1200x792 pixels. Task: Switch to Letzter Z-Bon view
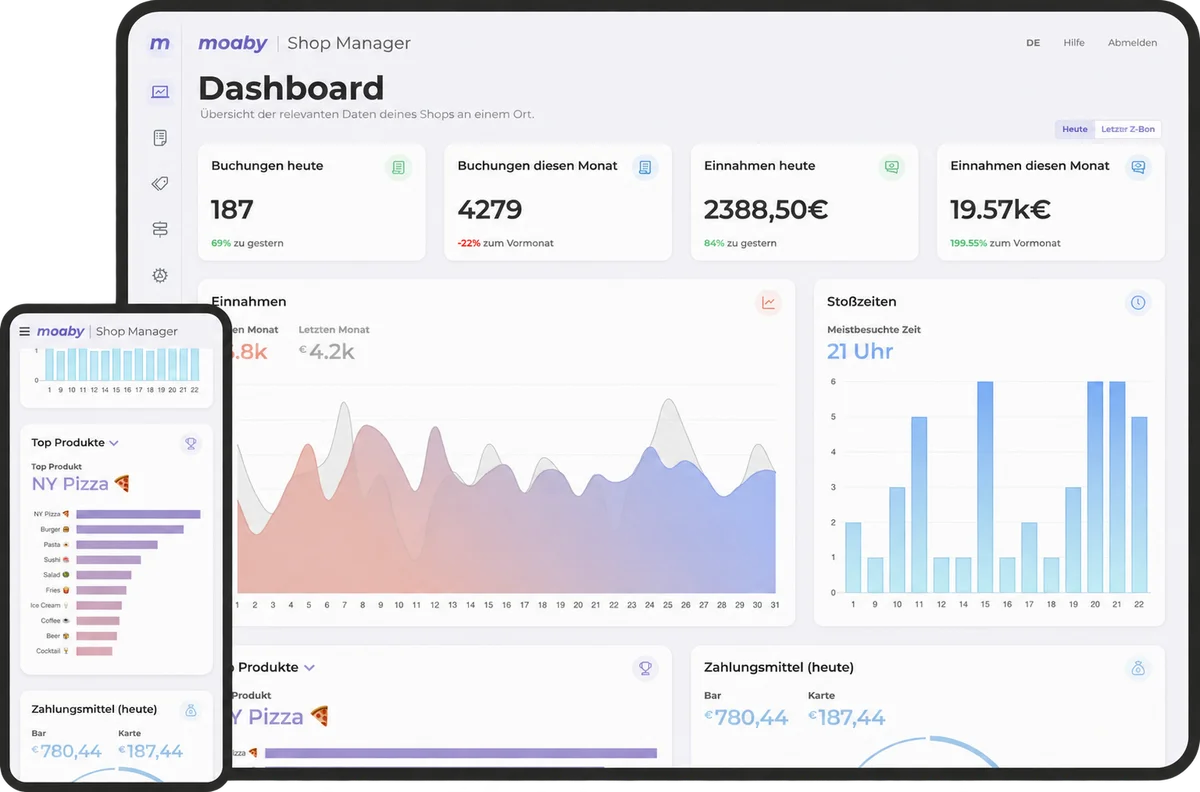point(1128,129)
